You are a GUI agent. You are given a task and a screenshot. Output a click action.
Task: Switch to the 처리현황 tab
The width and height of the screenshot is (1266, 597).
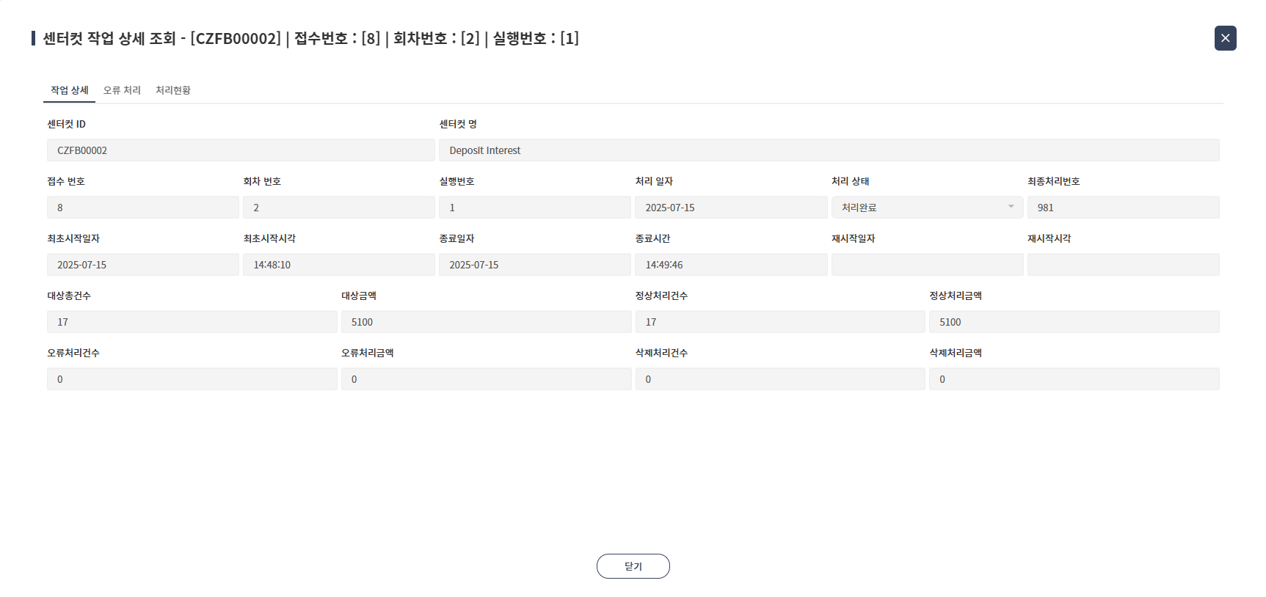[x=173, y=89]
